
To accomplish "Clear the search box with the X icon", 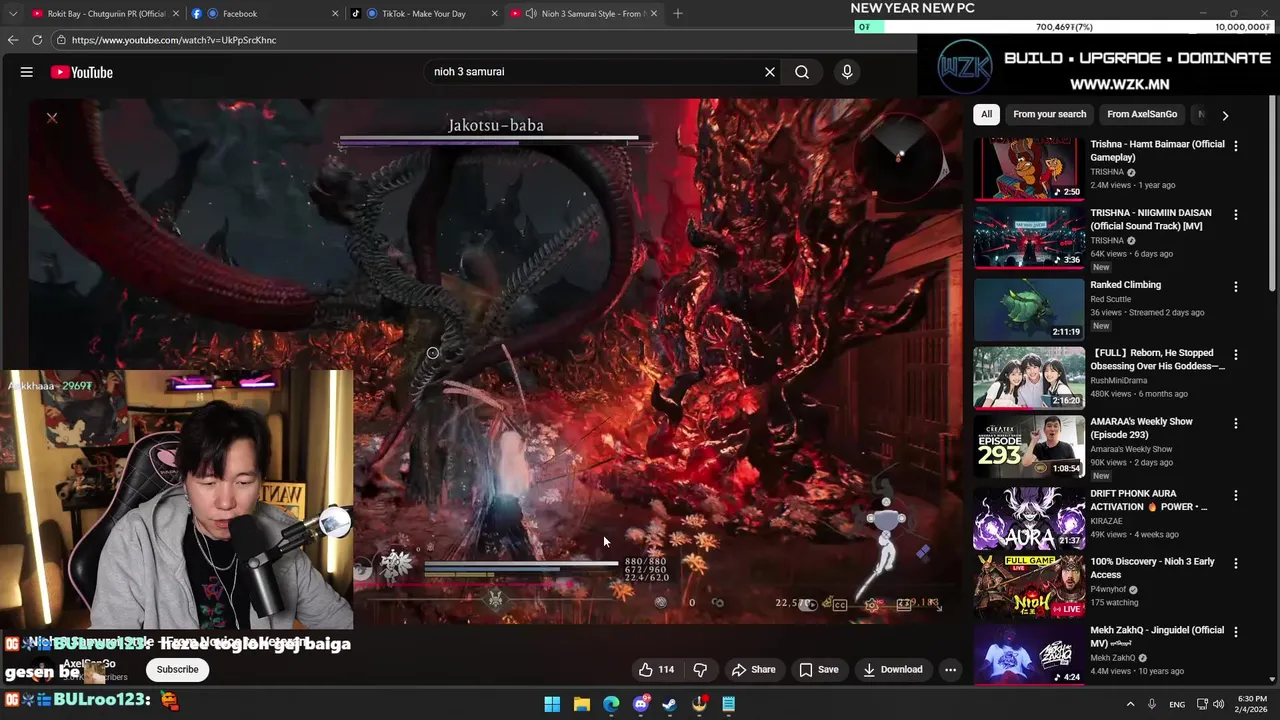I will coord(770,72).
